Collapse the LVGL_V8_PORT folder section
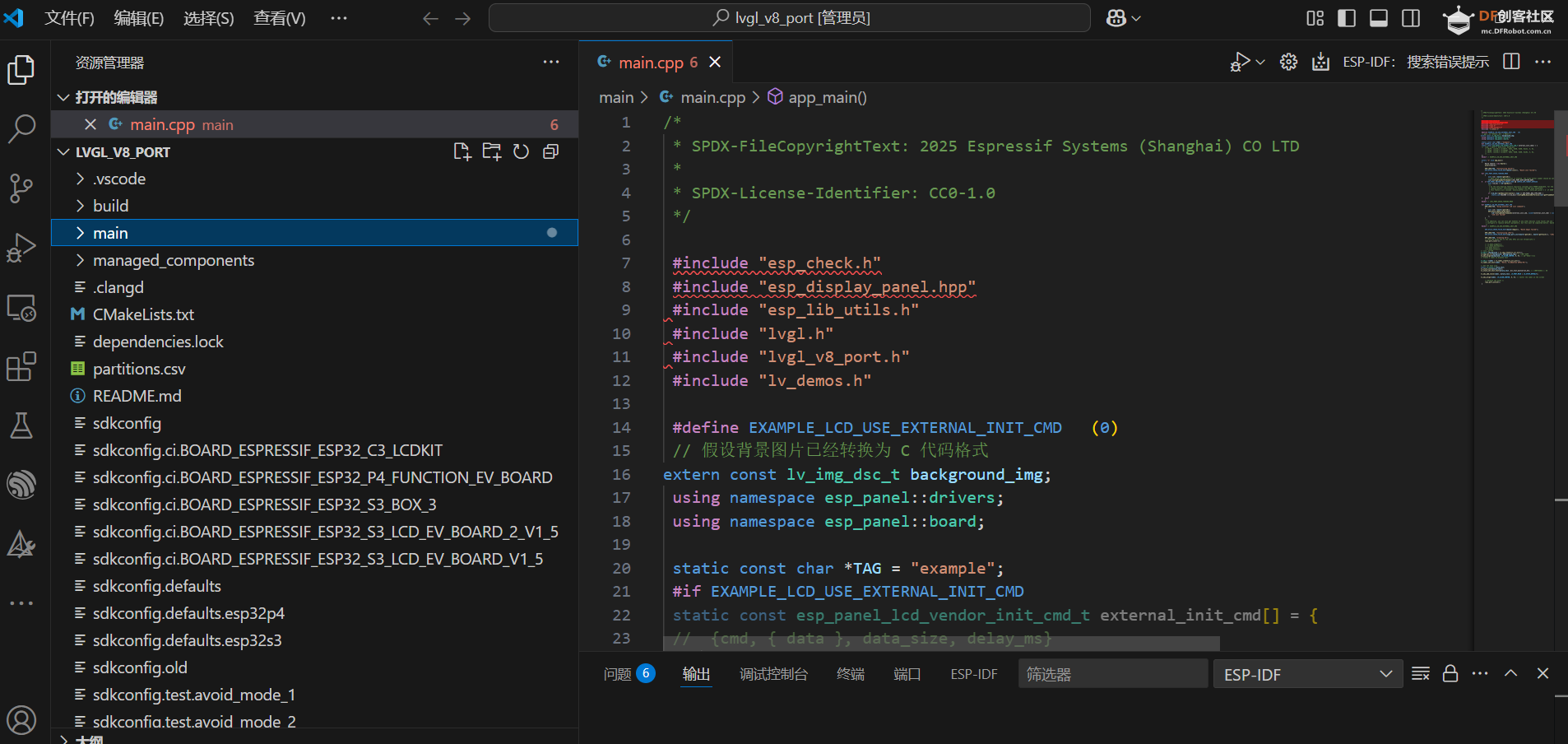The width and height of the screenshot is (1568, 744). [63, 152]
